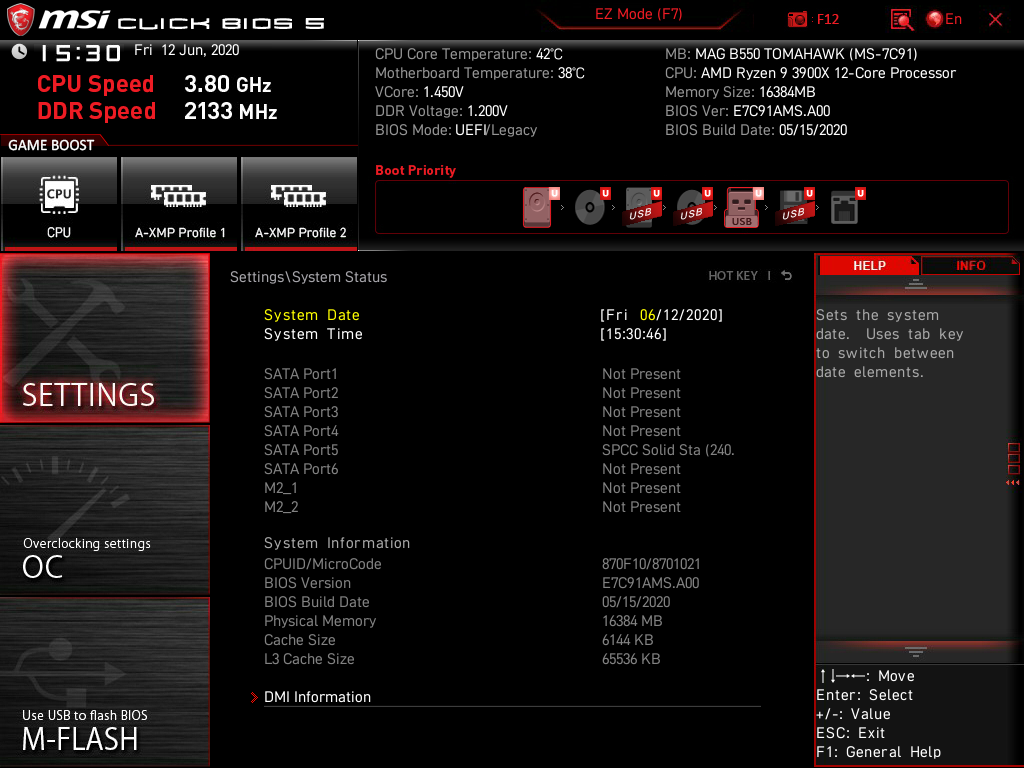Enable A-XMP Profile 1
This screenshot has width=1024, height=768.
[x=180, y=203]
